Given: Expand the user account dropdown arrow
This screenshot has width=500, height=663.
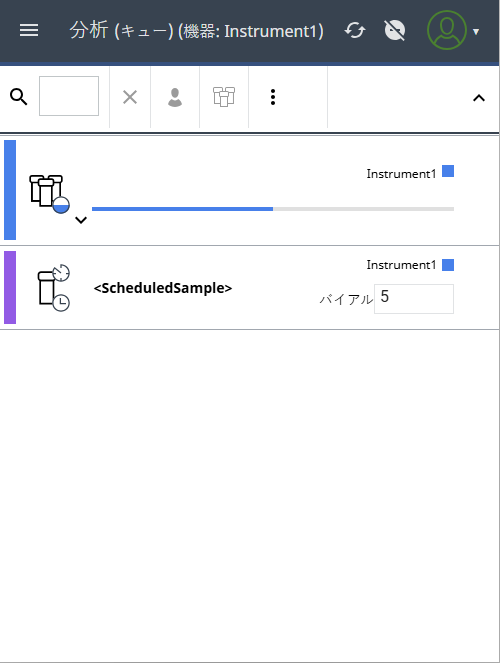Looking at the screenshot, I should pos(476,32).
